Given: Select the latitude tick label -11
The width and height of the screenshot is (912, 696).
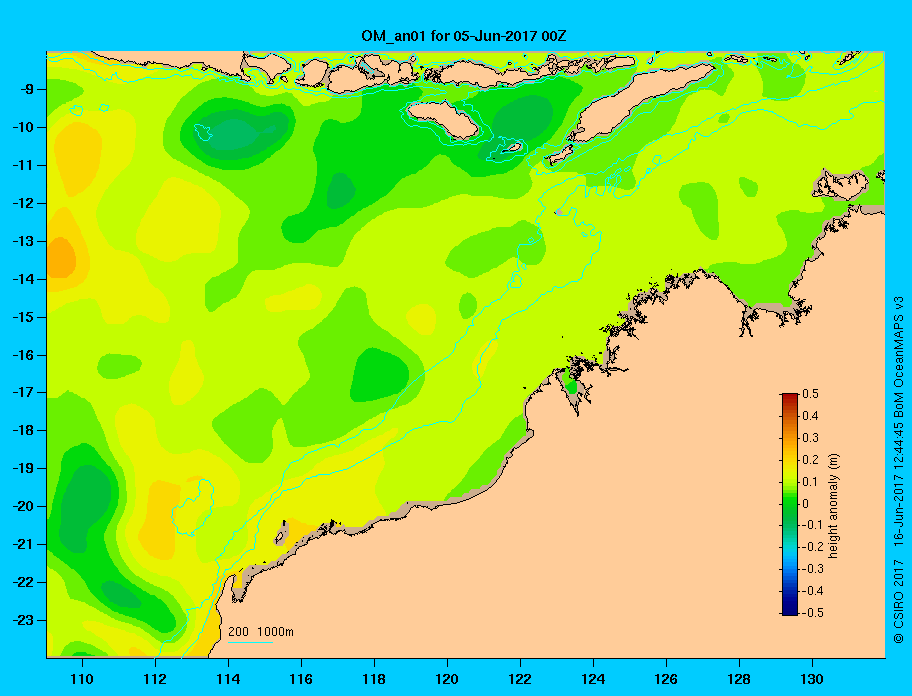Looking at the screenshot, I should (x=23, y=165).
